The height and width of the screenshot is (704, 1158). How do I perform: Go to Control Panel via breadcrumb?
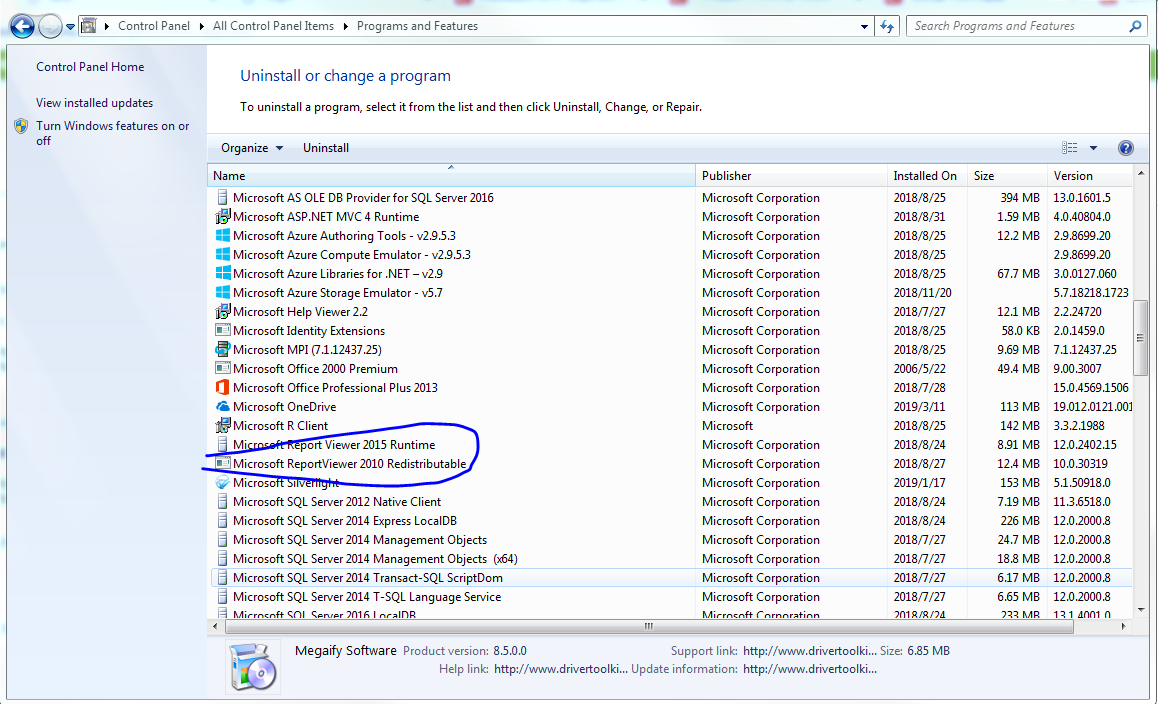point(153,26)
